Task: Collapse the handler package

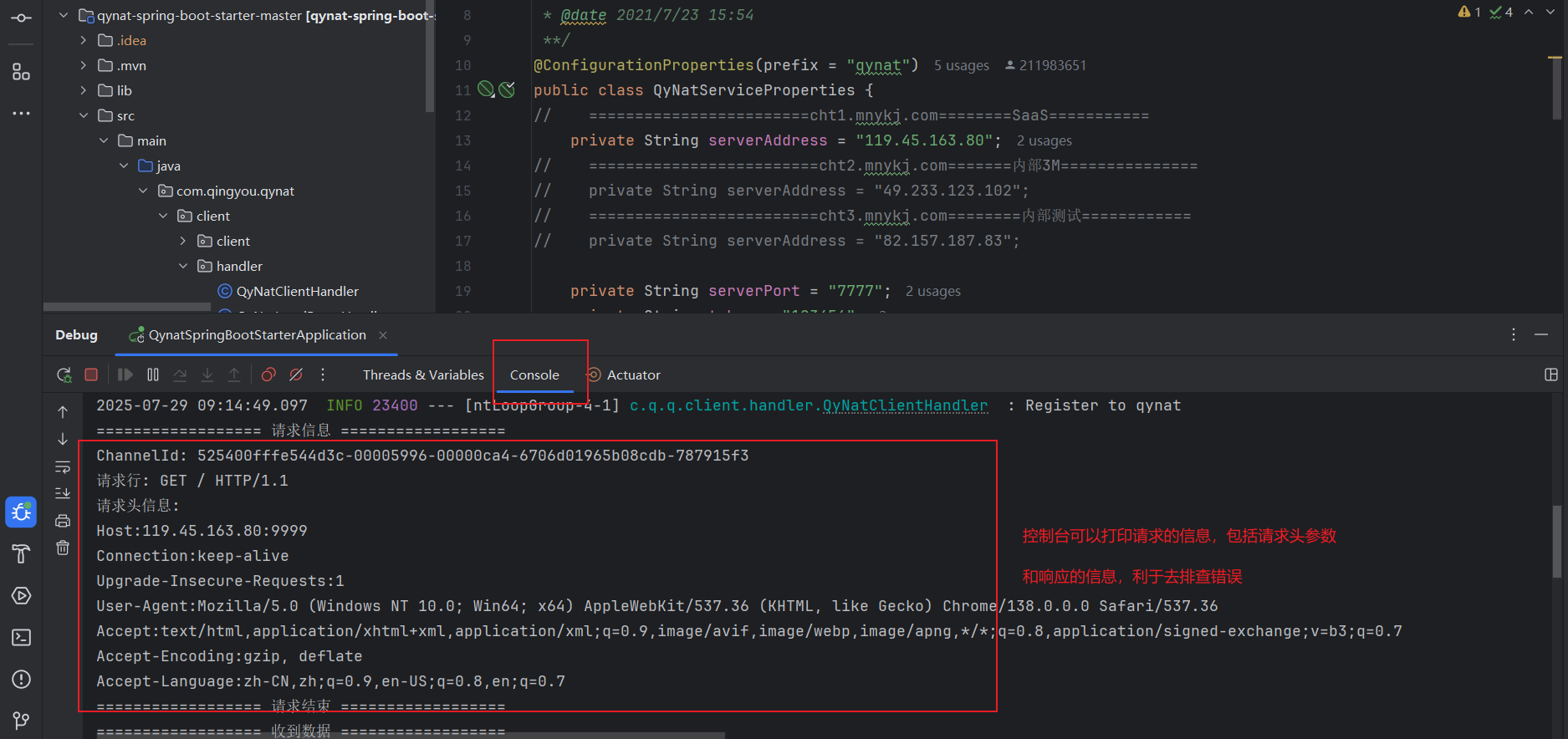Action: [183, 266]
